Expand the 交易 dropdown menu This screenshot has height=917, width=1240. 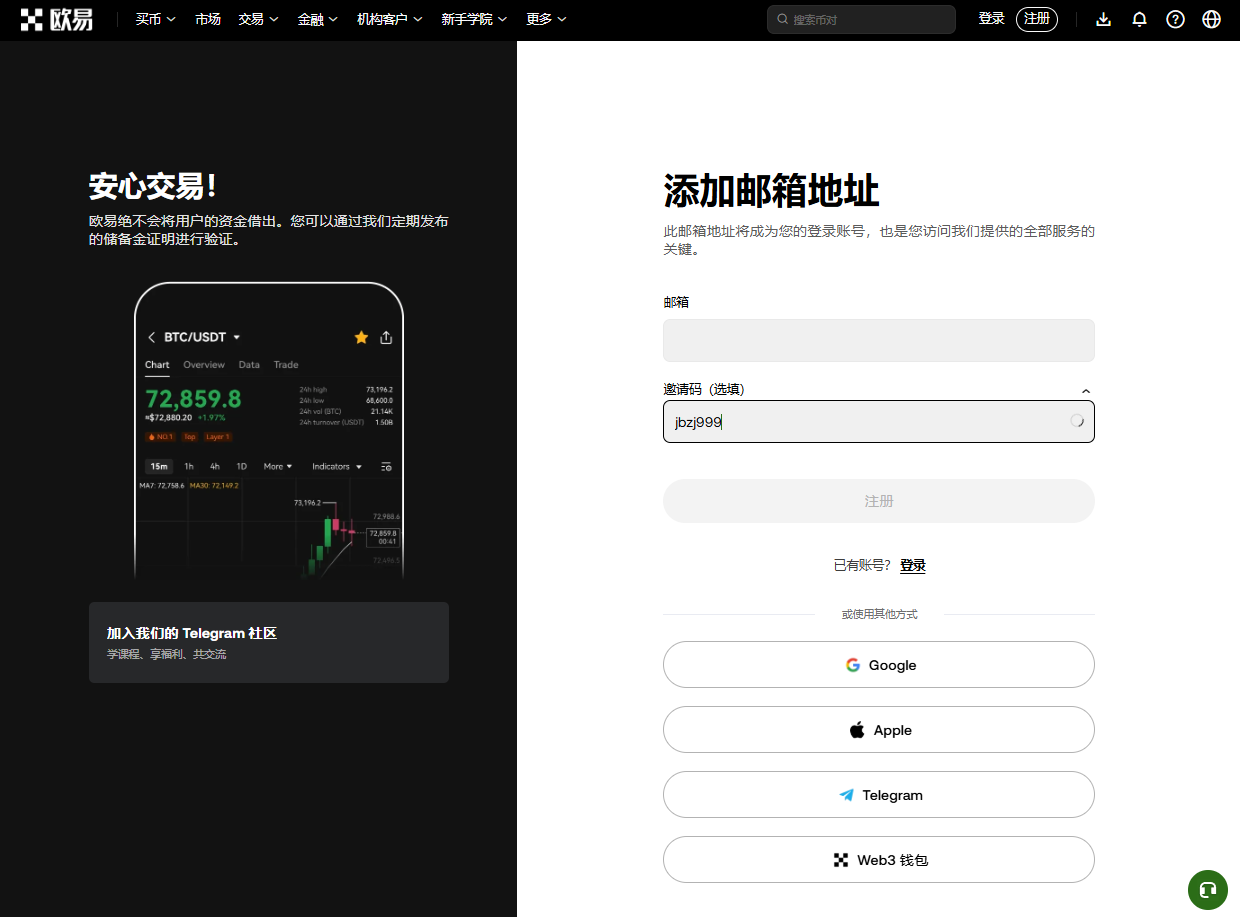coord(259,19)
